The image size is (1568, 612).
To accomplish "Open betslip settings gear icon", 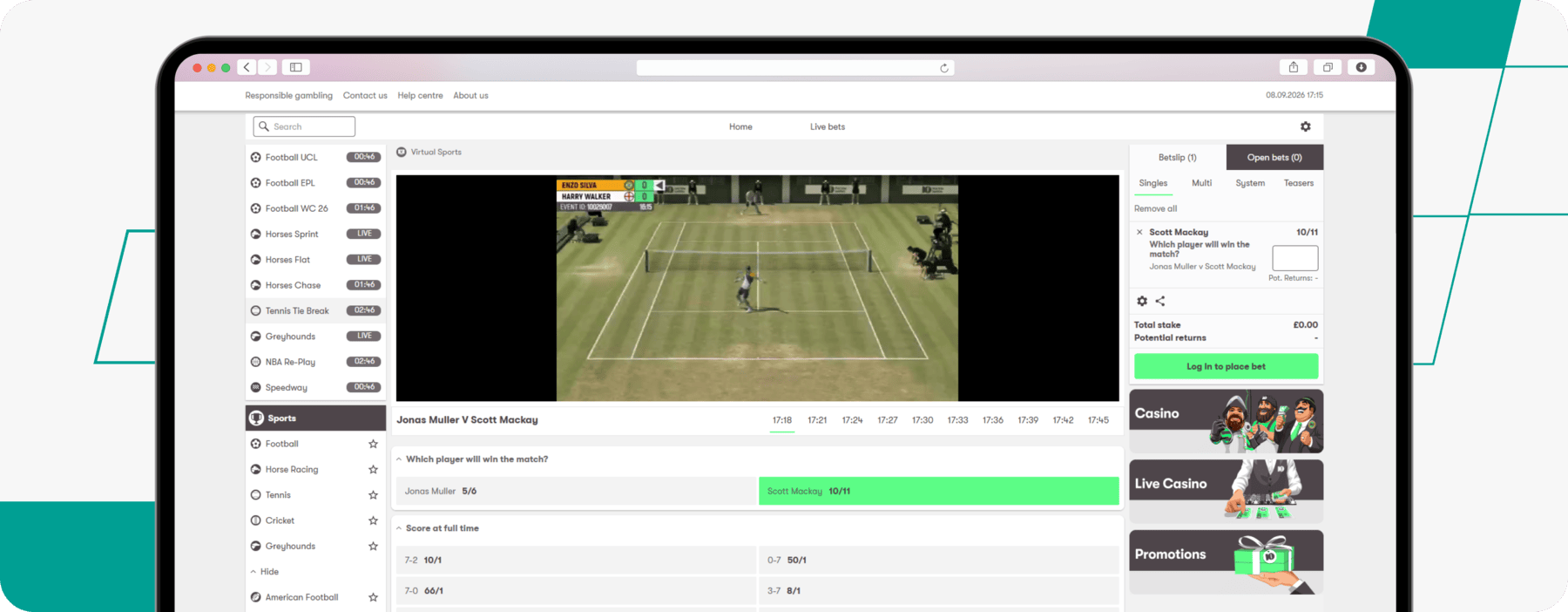I will point(1142,302).
